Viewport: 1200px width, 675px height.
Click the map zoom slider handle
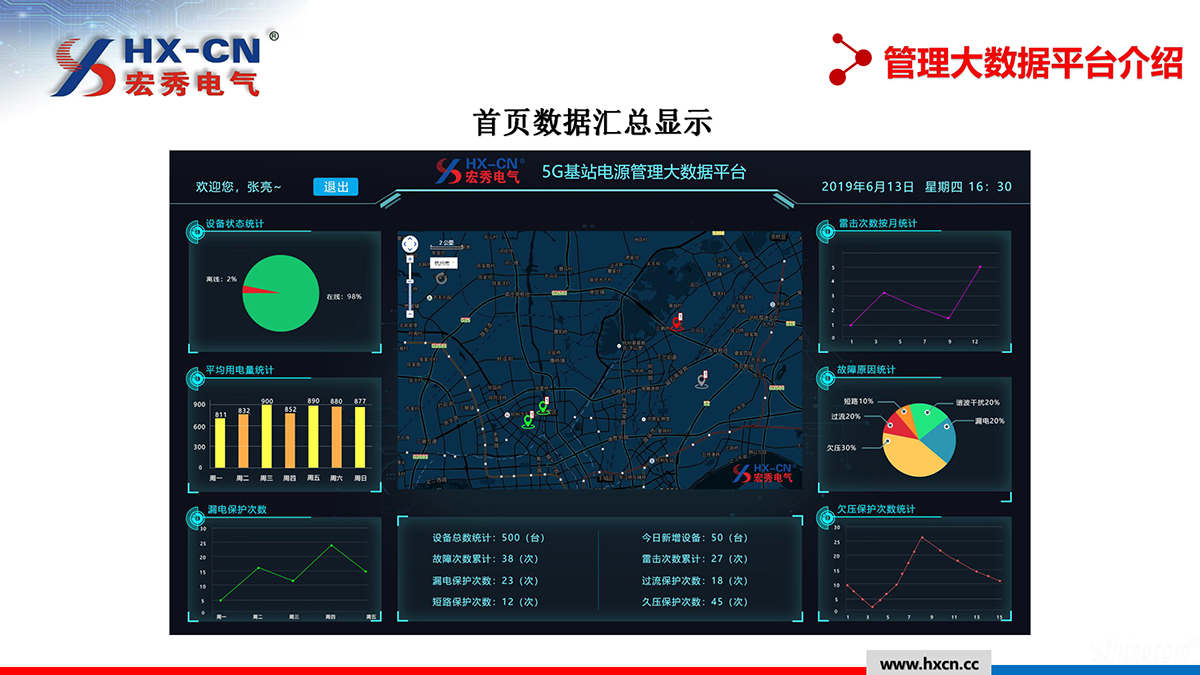click(410, 281)
